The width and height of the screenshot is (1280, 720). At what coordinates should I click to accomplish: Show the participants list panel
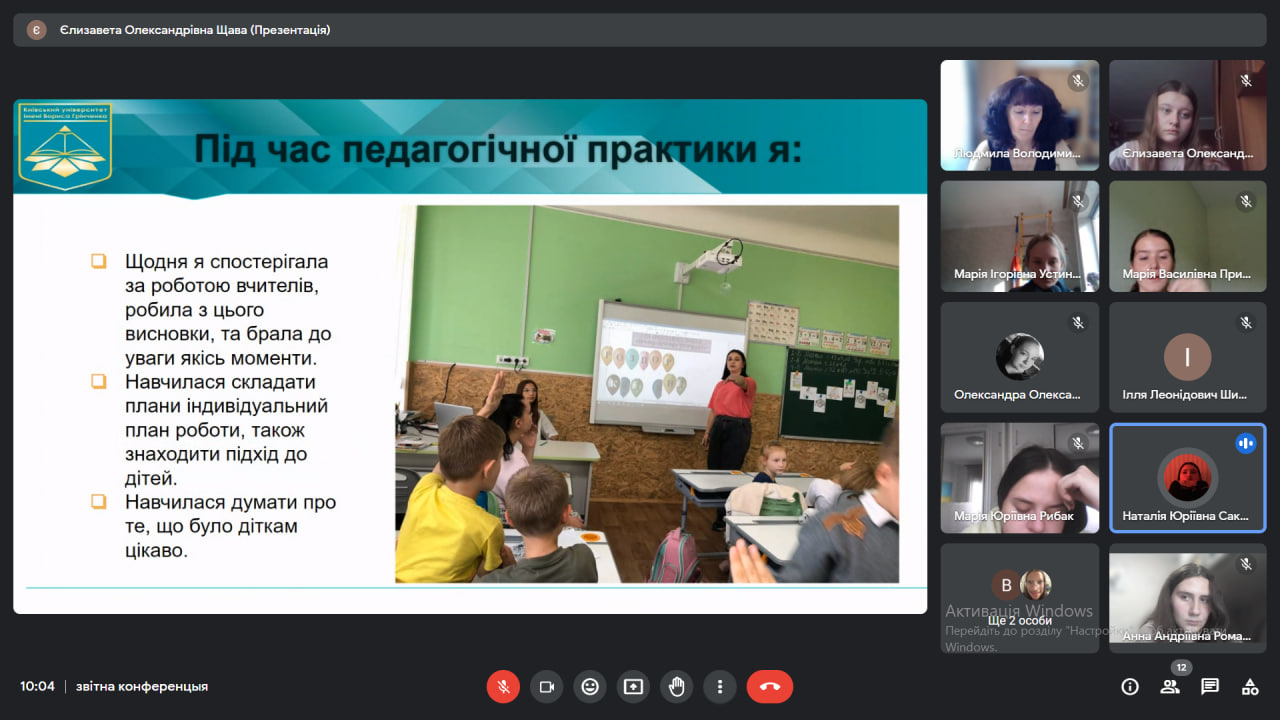1169,687
